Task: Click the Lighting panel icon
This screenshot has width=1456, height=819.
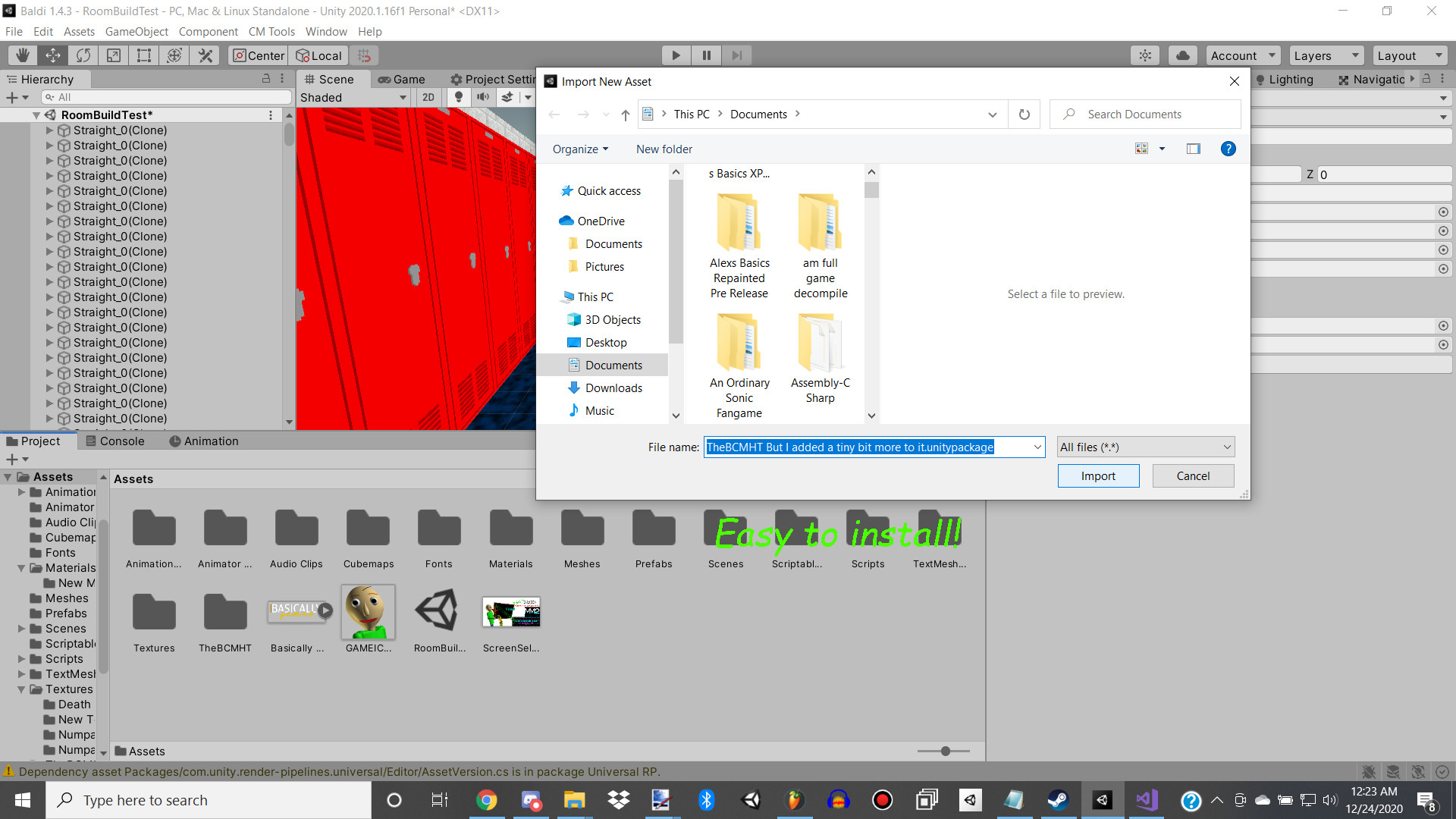Action: pos(1261,78)
